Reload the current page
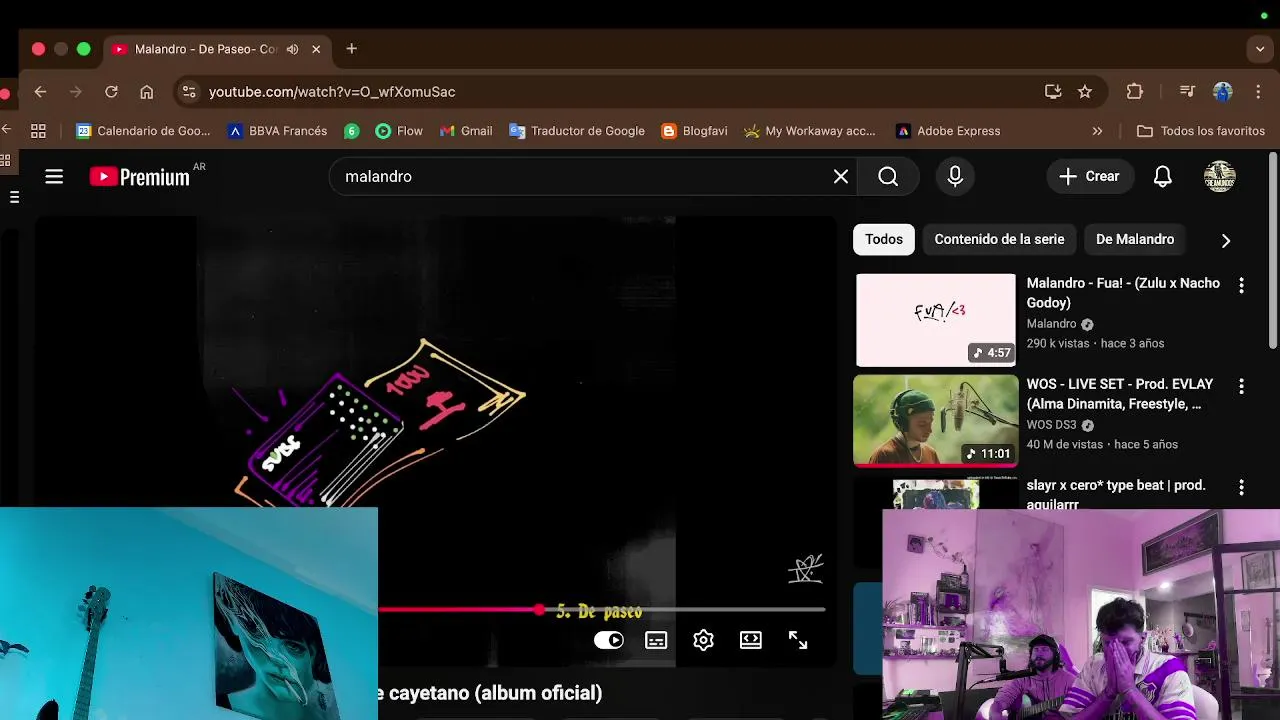Viewport: 1280px width, 720px height. point(111,92)
